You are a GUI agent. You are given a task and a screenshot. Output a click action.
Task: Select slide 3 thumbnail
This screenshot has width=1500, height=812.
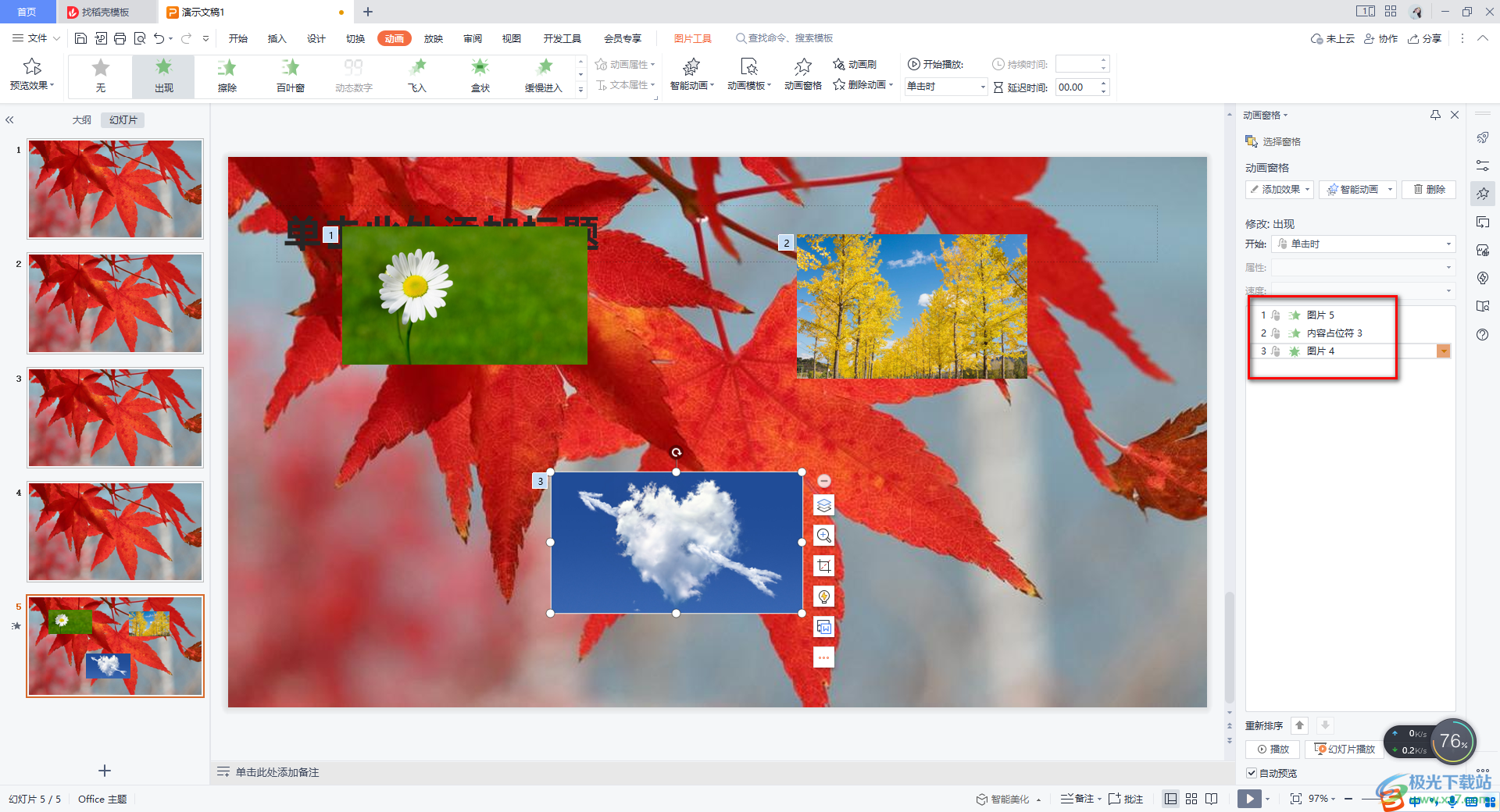[x=116, y=418]
